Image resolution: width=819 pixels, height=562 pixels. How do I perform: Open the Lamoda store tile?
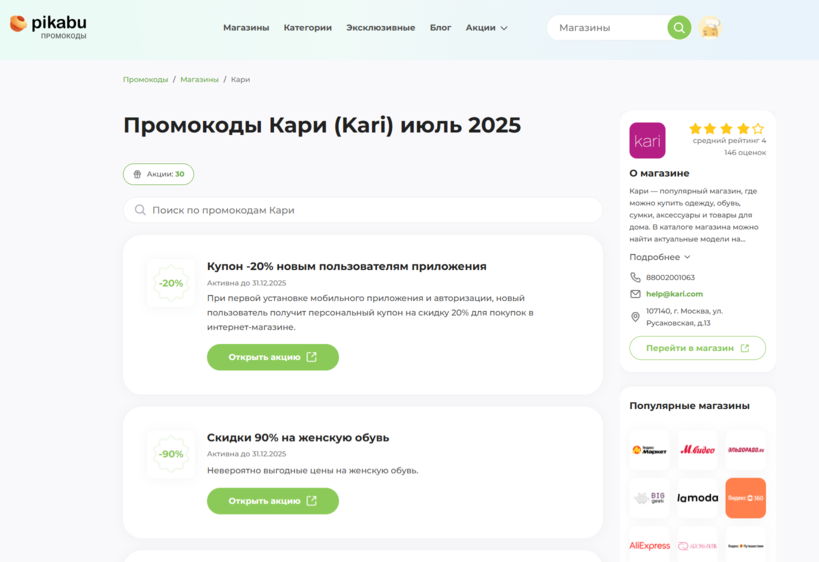[697, 498]
